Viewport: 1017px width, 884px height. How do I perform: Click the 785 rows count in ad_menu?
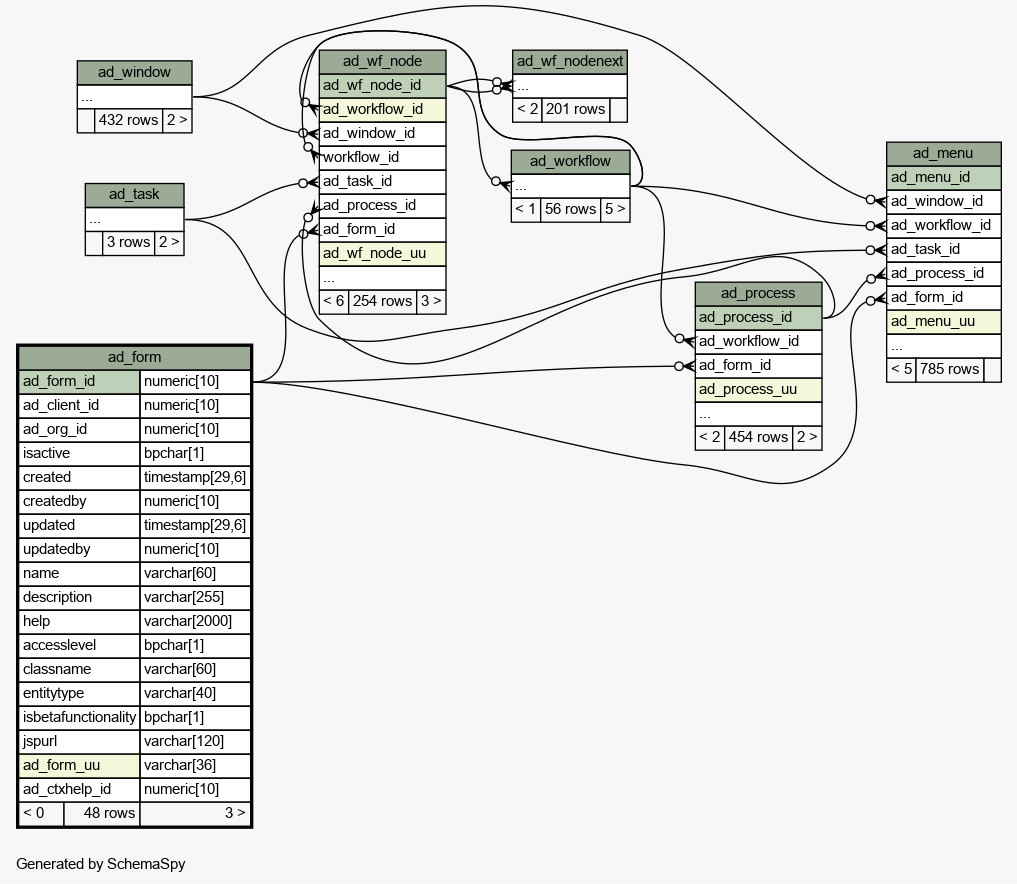click(950, 370)
